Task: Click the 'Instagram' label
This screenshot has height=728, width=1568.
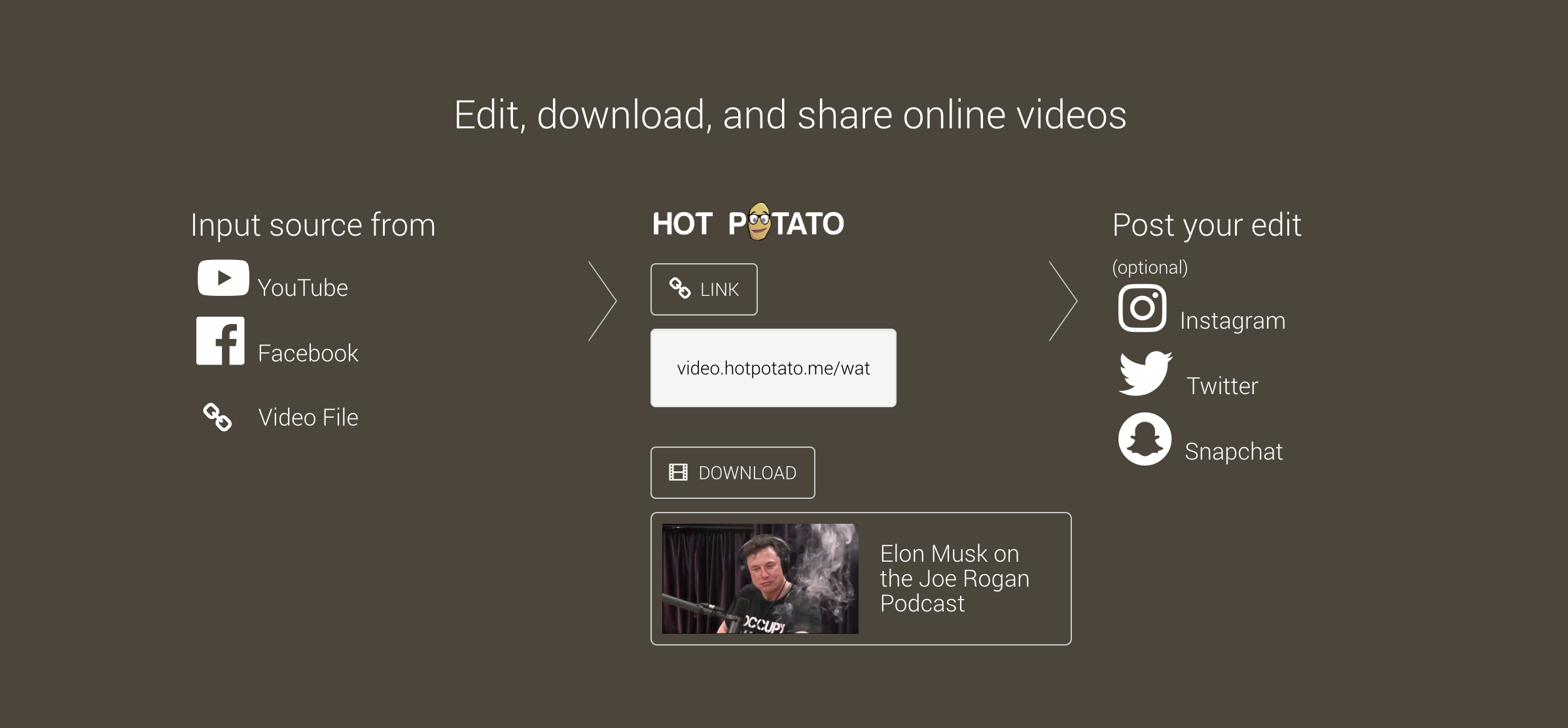Action: click(x=1233, y=321)
